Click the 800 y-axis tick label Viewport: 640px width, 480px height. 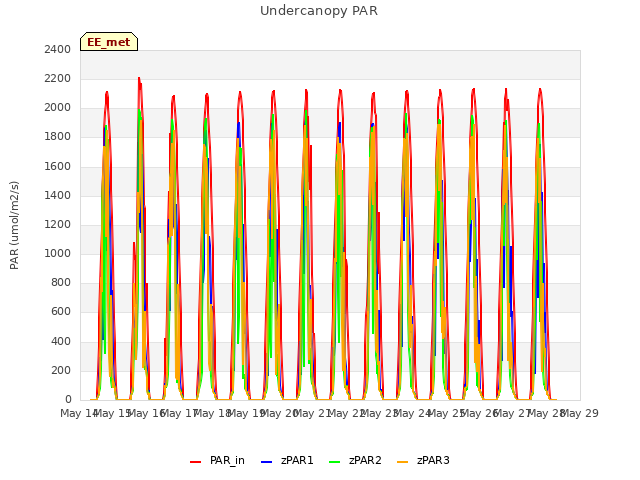pyautogui.click(x=61, y=283)
